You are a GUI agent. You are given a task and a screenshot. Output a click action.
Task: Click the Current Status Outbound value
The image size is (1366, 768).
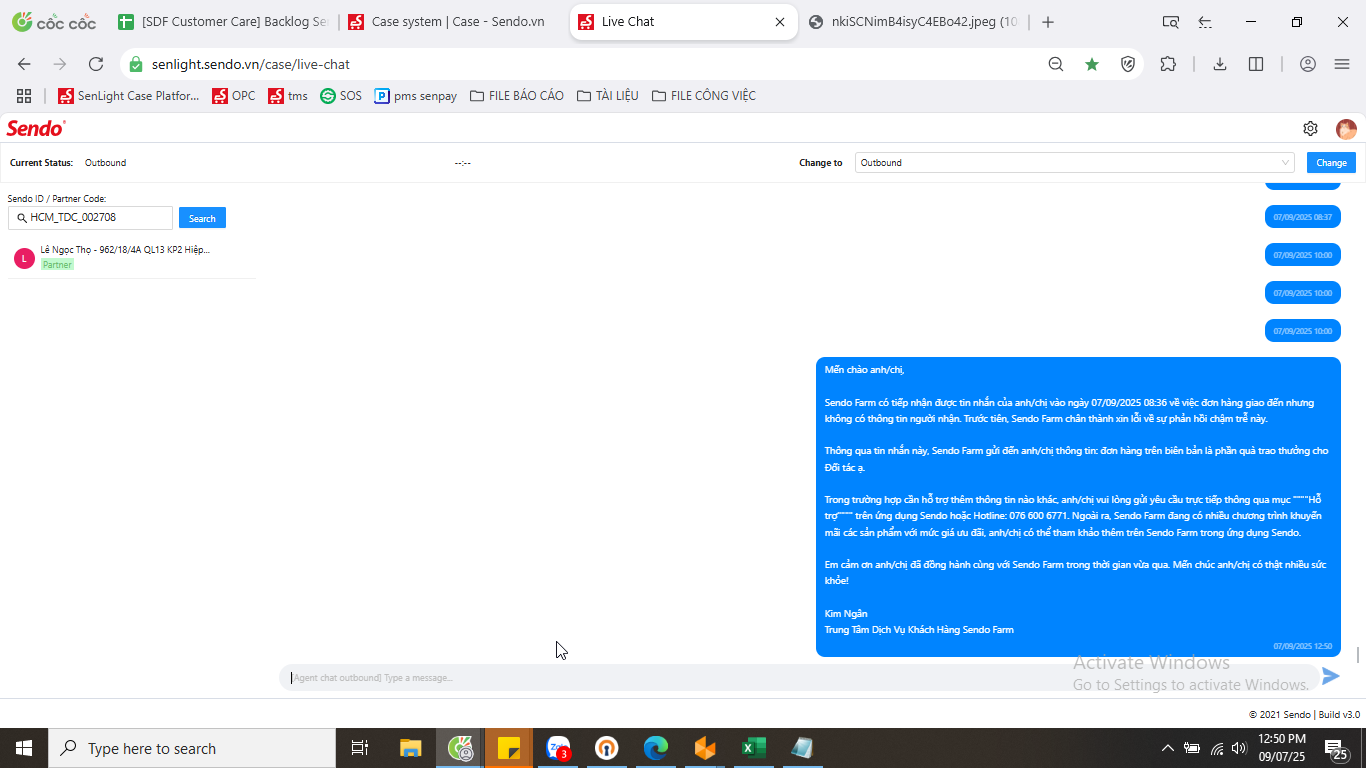(105, 162)
